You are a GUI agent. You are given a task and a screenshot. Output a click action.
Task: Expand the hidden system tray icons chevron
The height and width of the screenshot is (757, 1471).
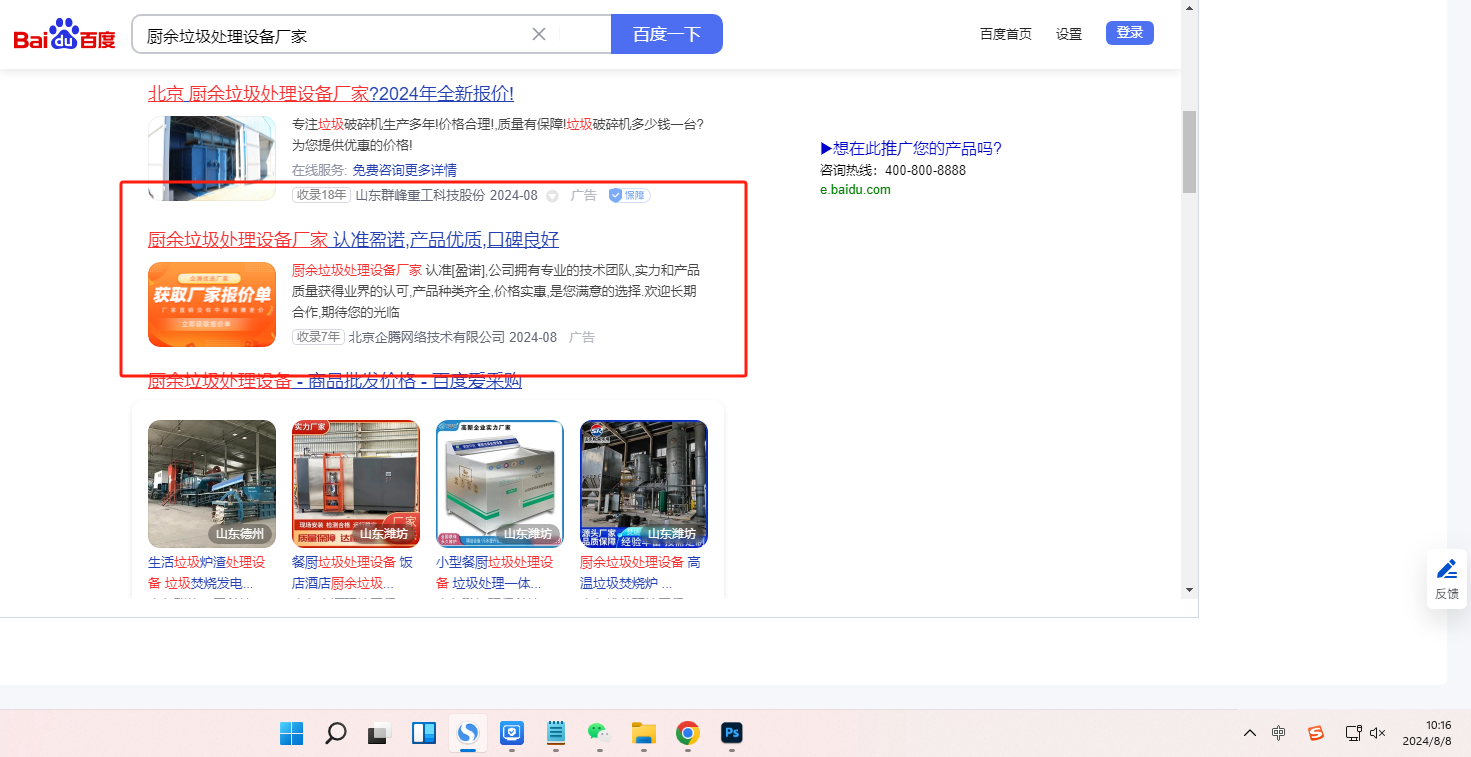(x=1249, y=733)
